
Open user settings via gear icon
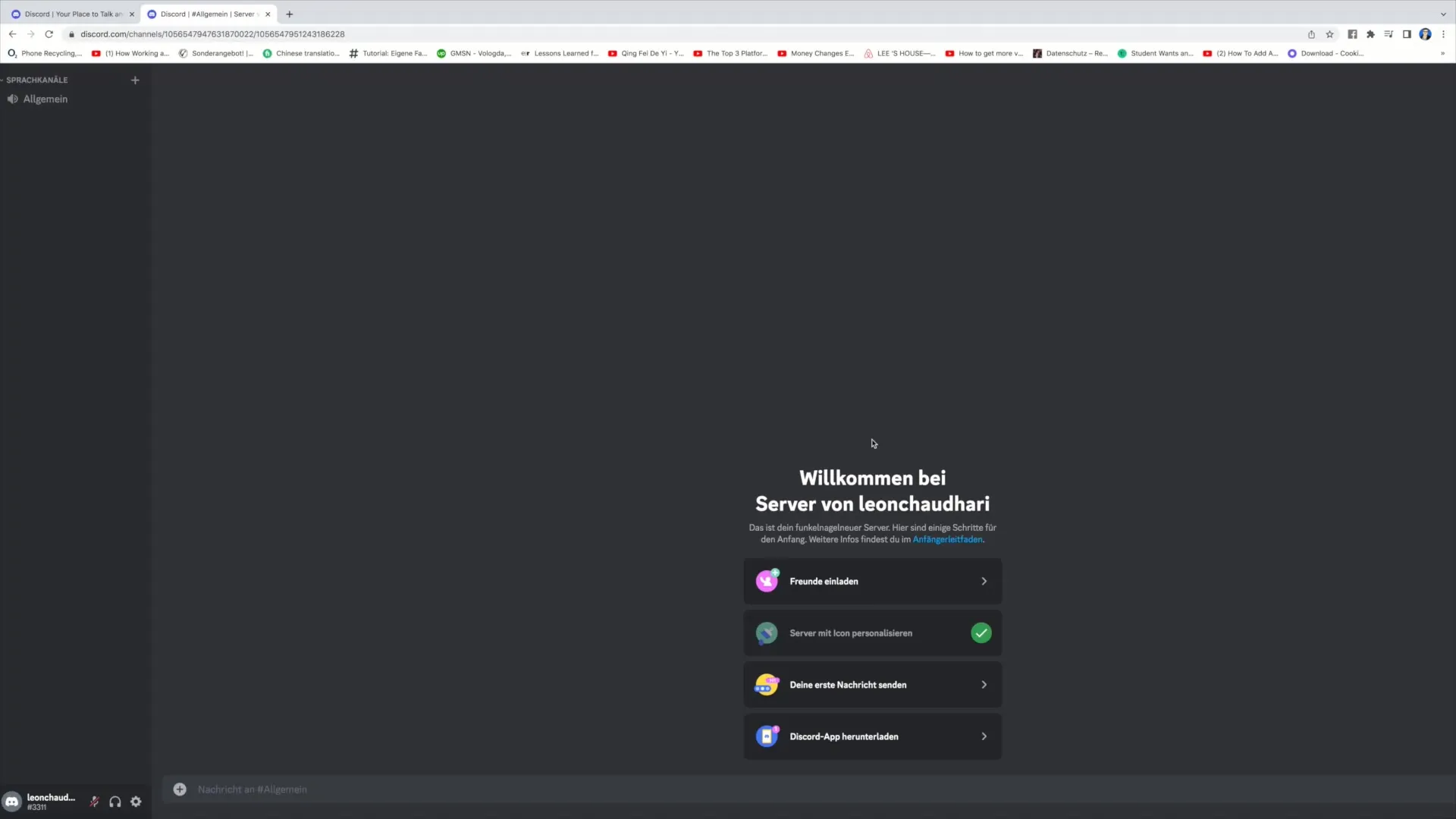click(135, 801)
